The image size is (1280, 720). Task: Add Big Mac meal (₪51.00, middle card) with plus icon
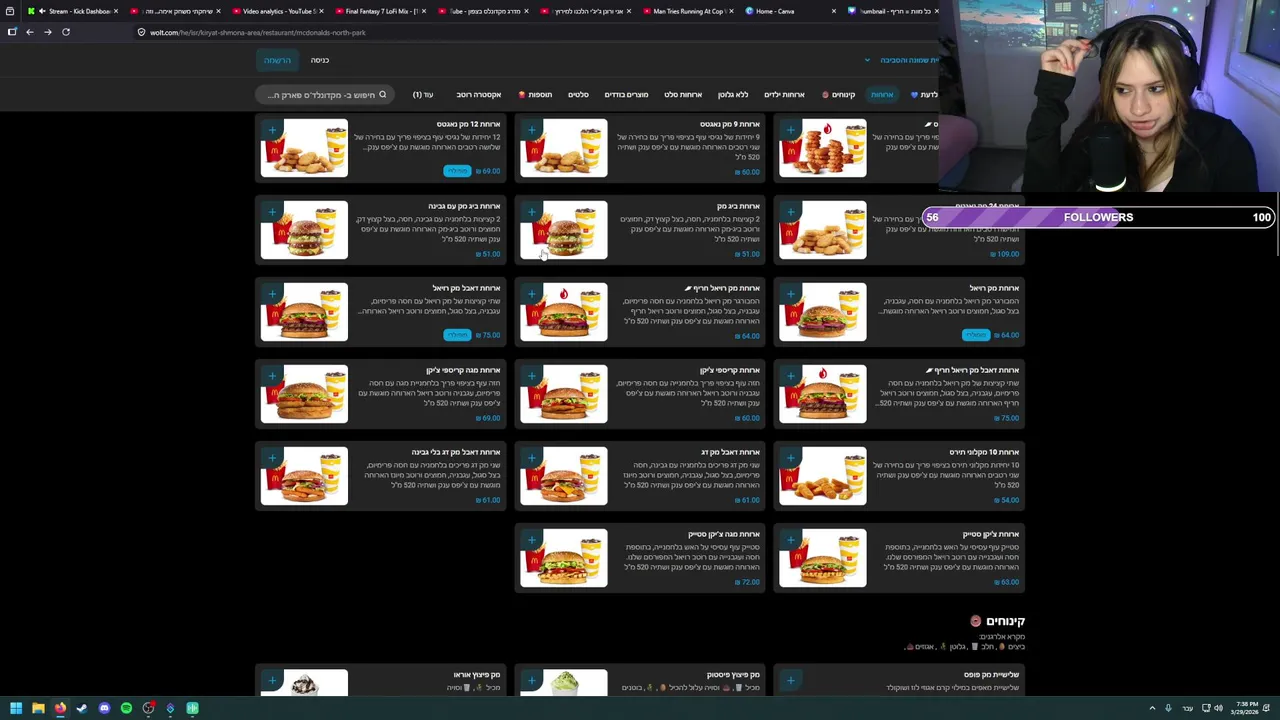[x=531, y=212]
